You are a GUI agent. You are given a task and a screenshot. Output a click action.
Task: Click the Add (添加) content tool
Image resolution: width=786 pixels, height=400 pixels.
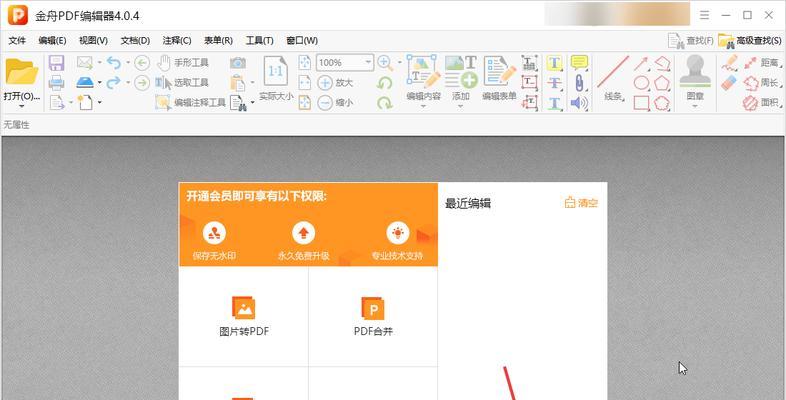tap(461, 77)
